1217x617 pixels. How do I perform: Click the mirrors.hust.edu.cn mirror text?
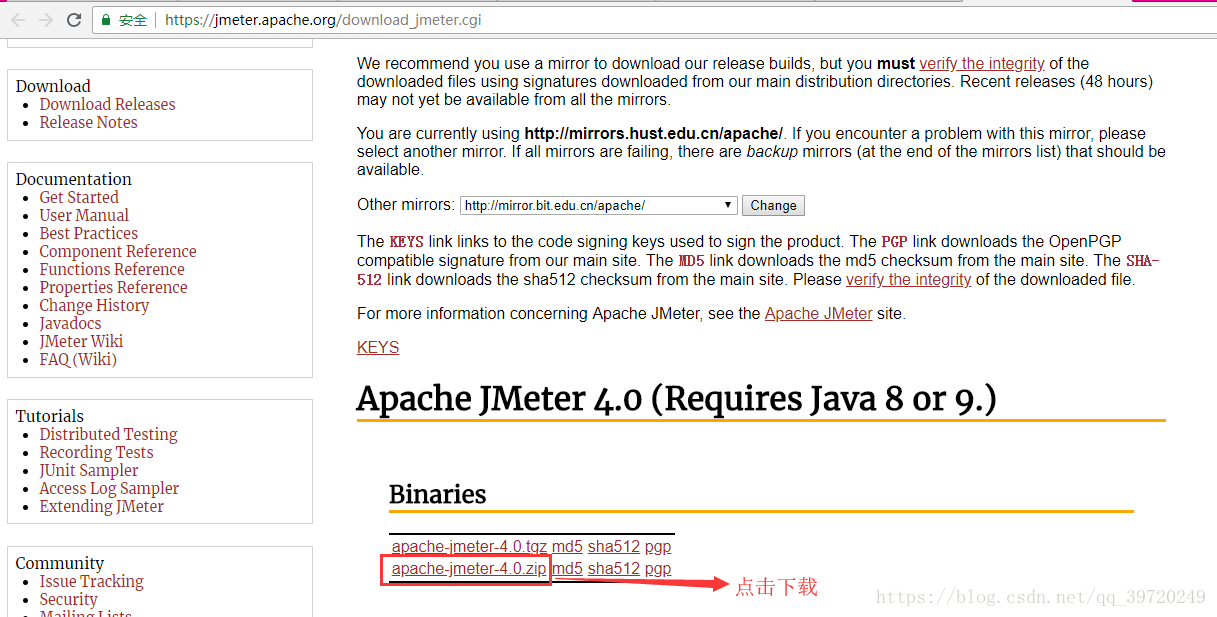pos(653,134)
